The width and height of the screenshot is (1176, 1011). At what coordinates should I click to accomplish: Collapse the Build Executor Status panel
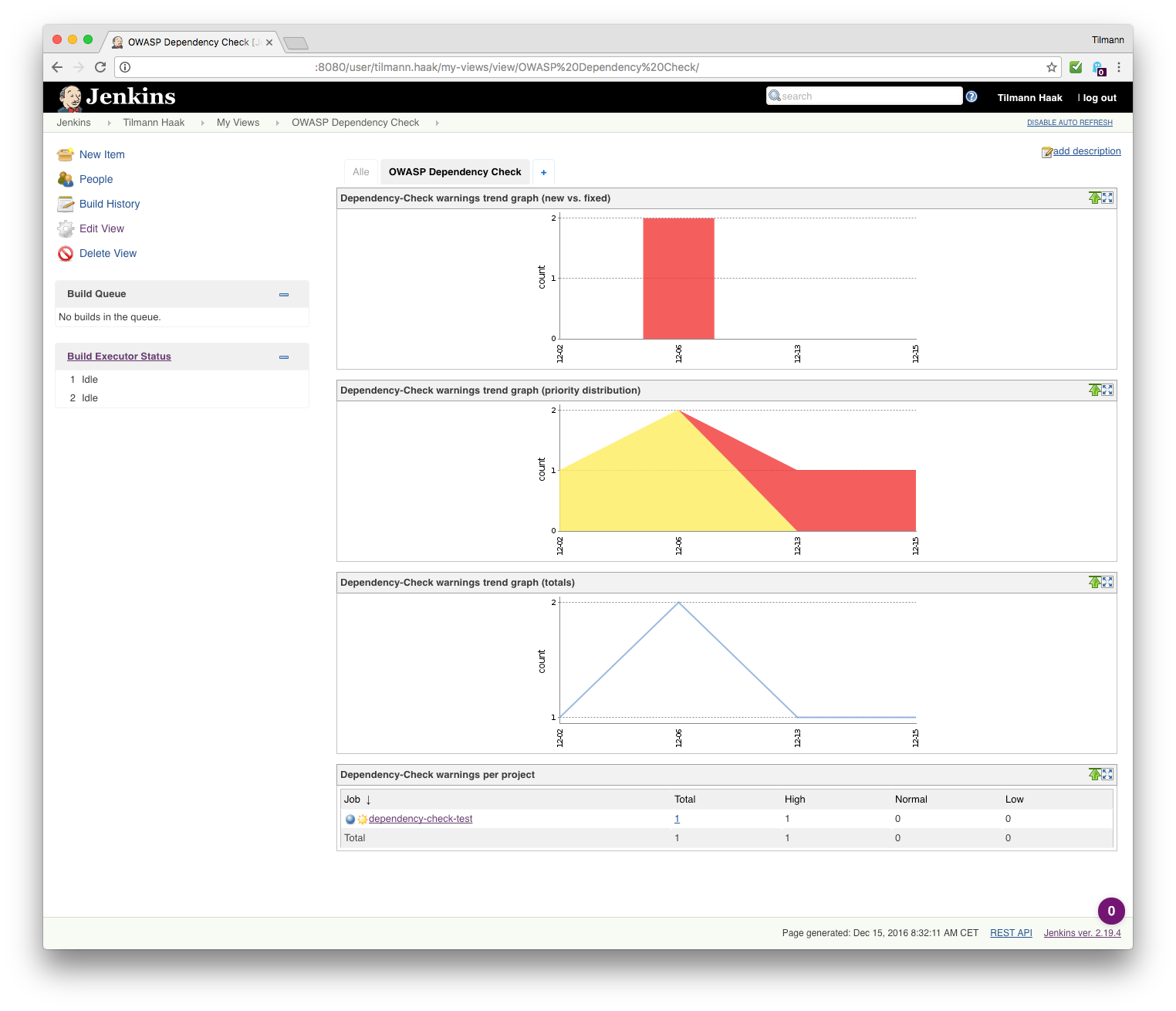click(284, 357)
